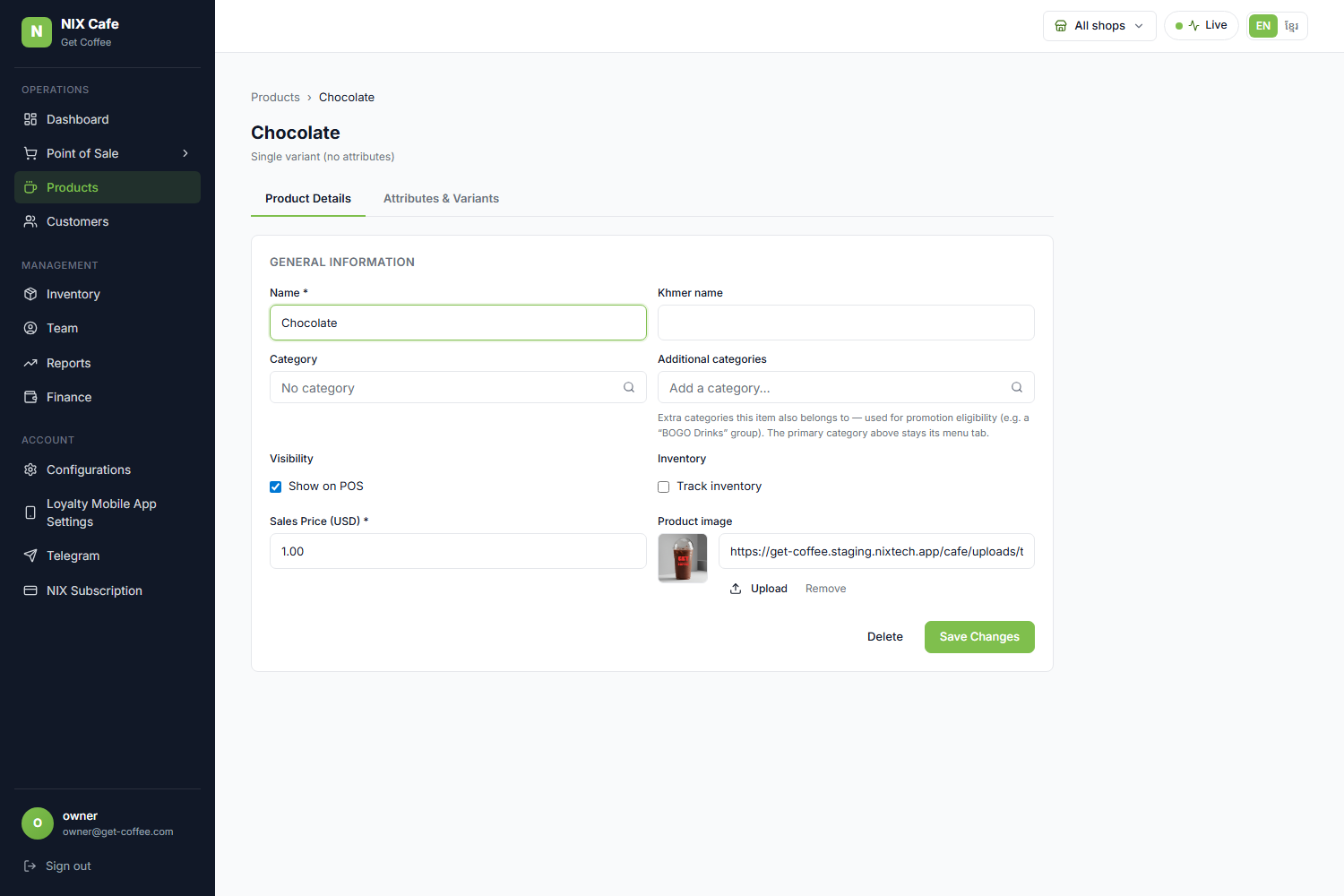Click the search icon in Category field
This screenshot has width=1344, height=896.
pyautogui.click(x=629, y=387)
